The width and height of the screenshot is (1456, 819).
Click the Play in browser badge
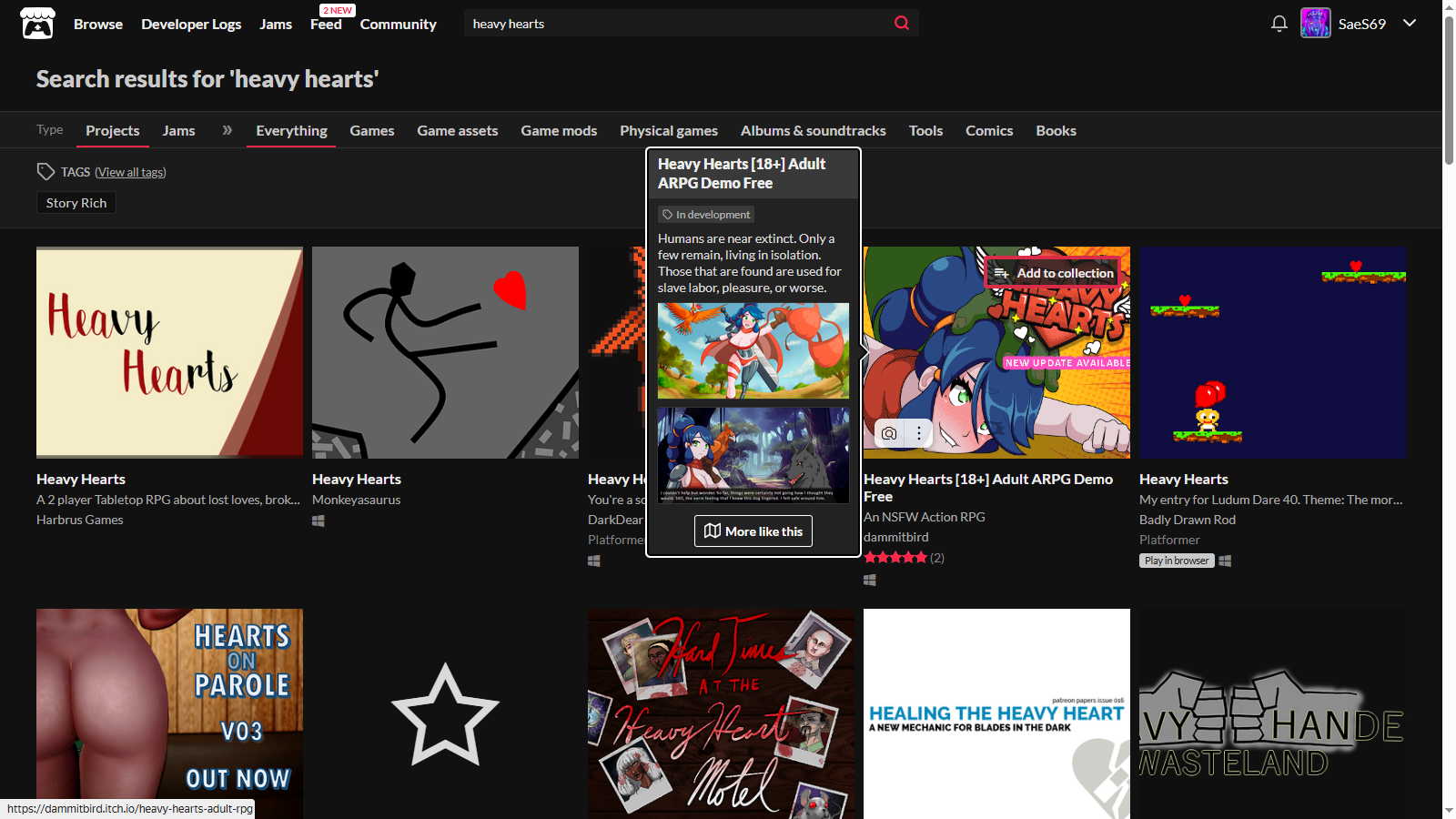click(x=1177, y=561)
